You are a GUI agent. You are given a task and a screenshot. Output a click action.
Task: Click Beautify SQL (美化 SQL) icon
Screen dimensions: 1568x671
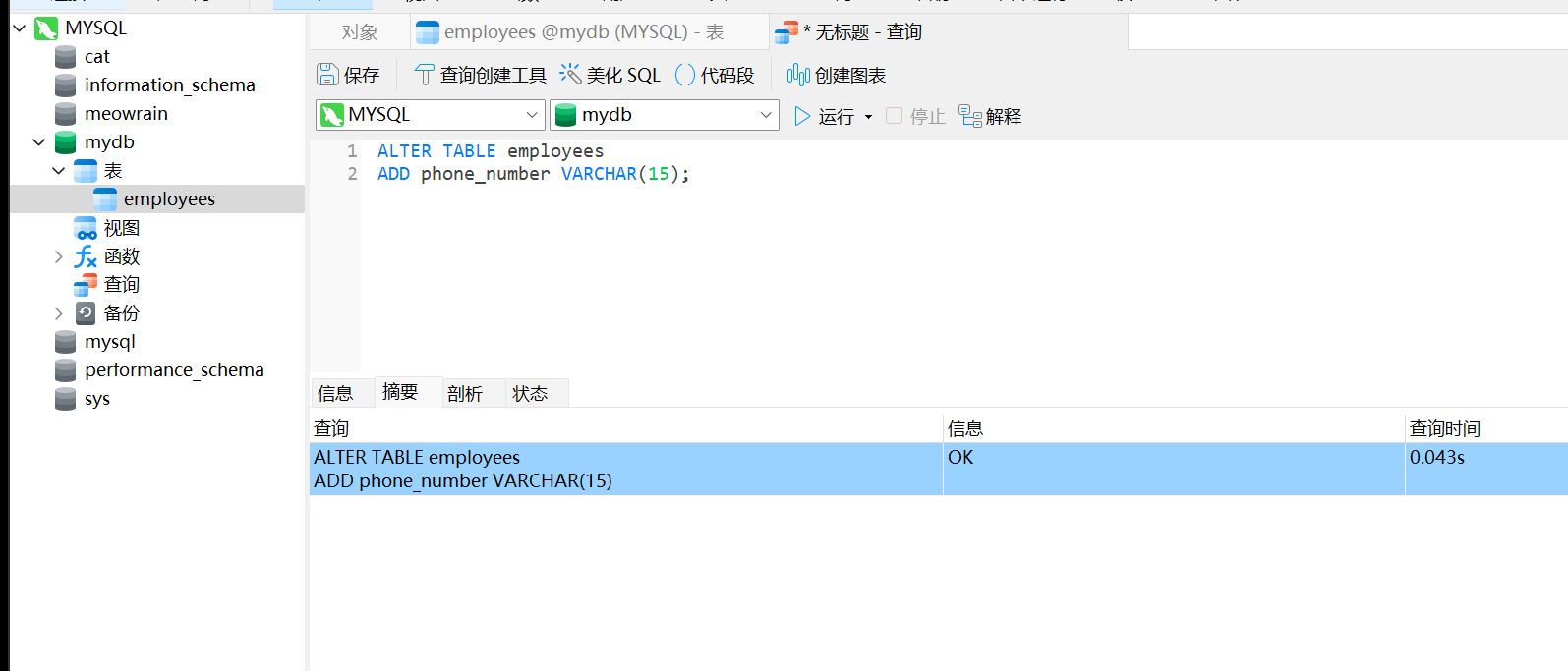570,75
